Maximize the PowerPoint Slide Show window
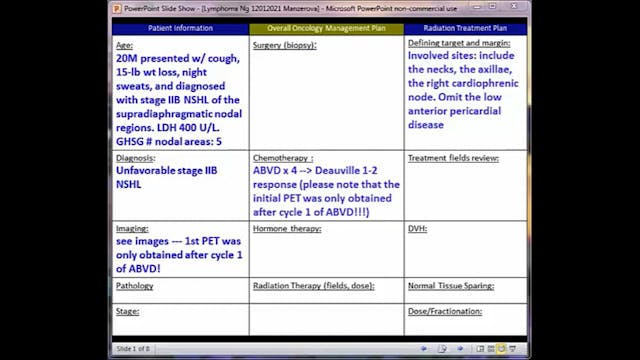 click(x=493, y=7)
